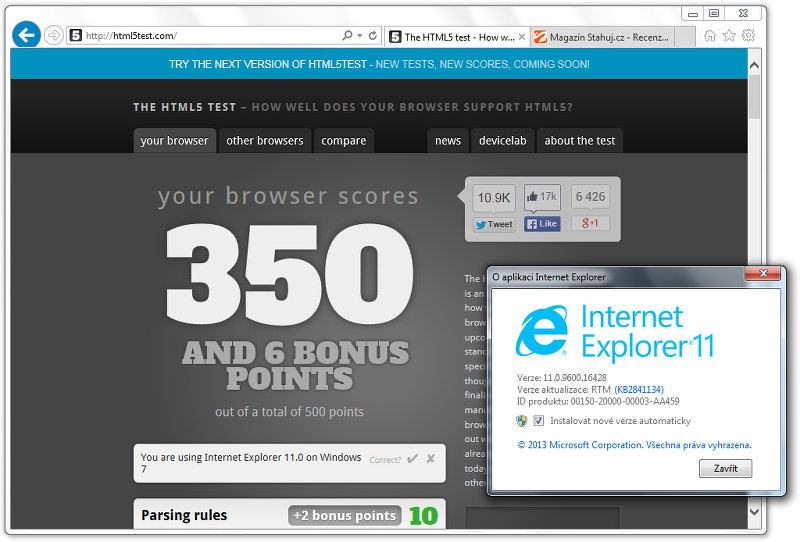Click the page vertical scrollbar thumb
This screenshot has height=542, width=800.
point(754,97)
